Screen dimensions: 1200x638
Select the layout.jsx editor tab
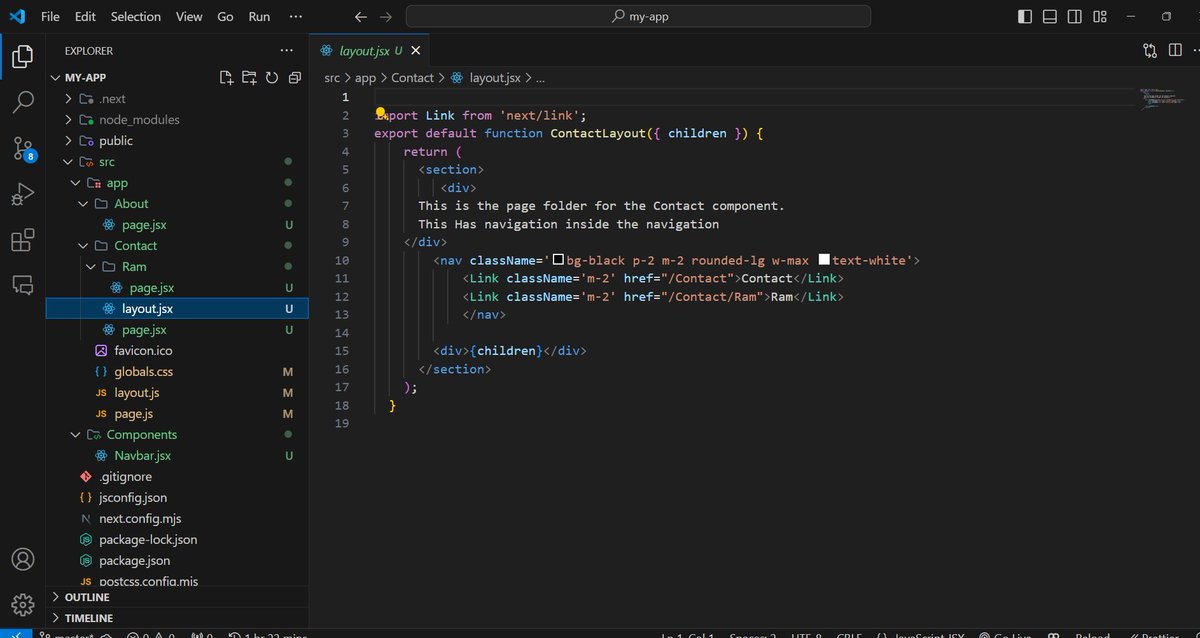(371, 50)
